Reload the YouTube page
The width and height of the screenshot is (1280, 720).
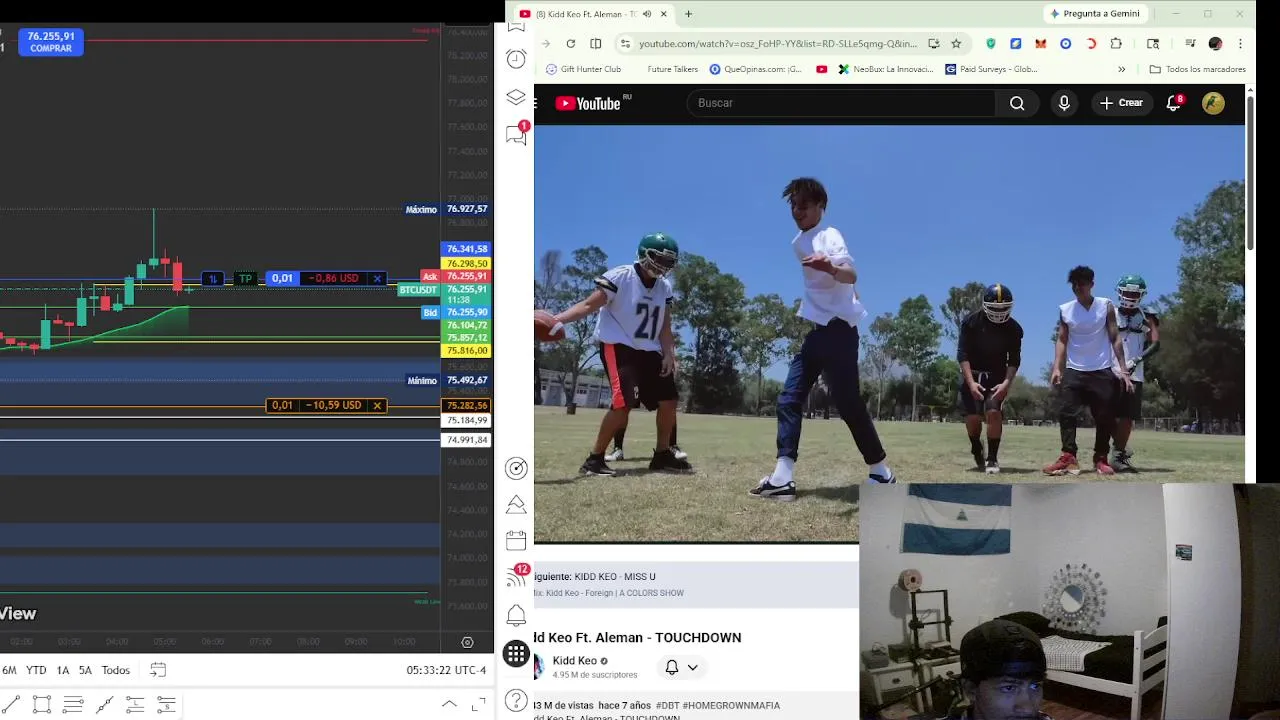(570, 43)
